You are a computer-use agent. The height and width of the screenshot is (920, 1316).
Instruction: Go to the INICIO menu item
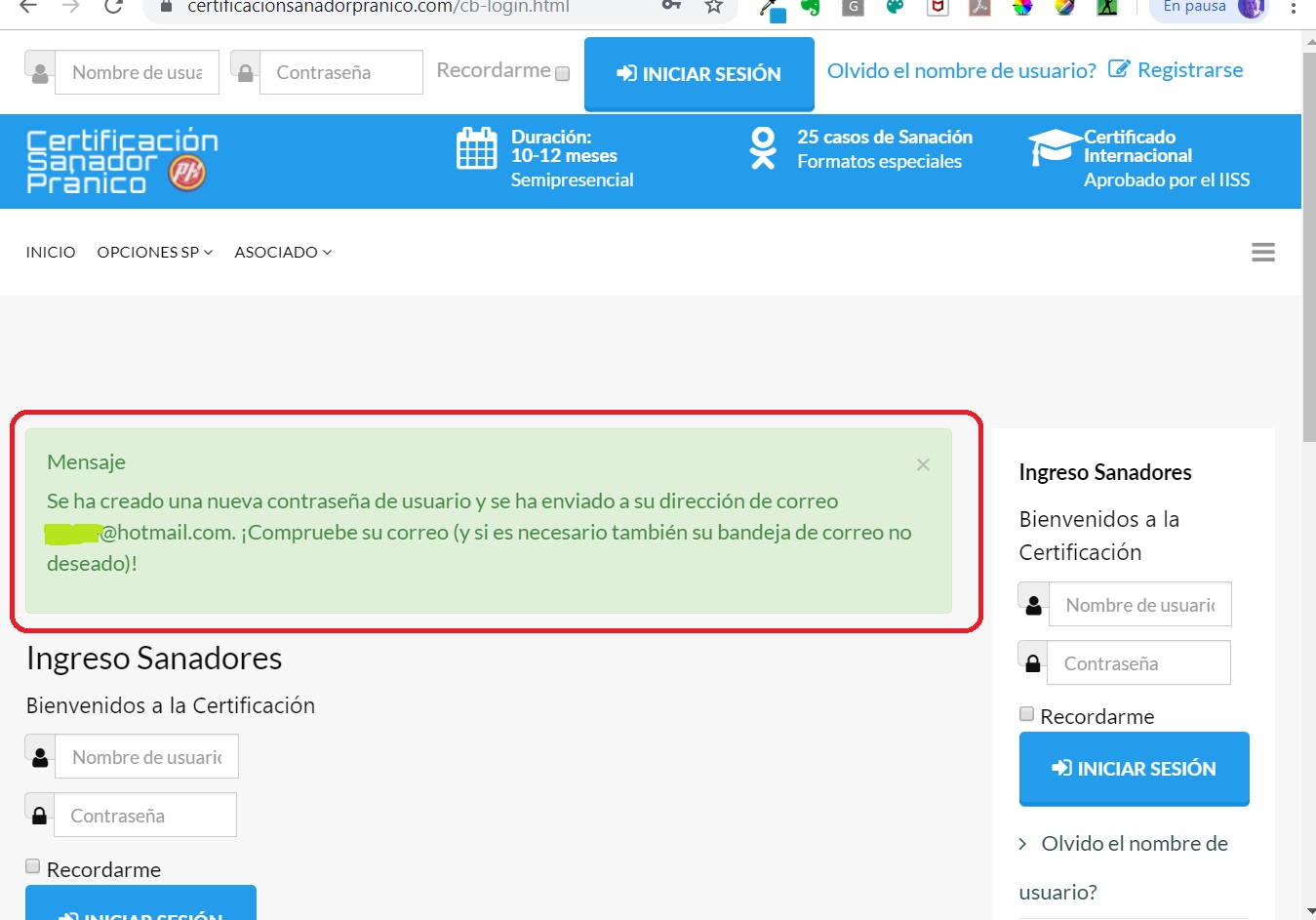[x=51, y=253]
